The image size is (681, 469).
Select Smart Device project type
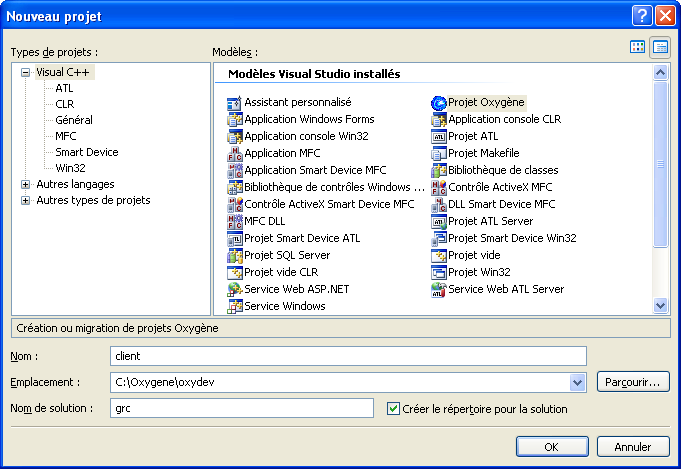[87, 152]
